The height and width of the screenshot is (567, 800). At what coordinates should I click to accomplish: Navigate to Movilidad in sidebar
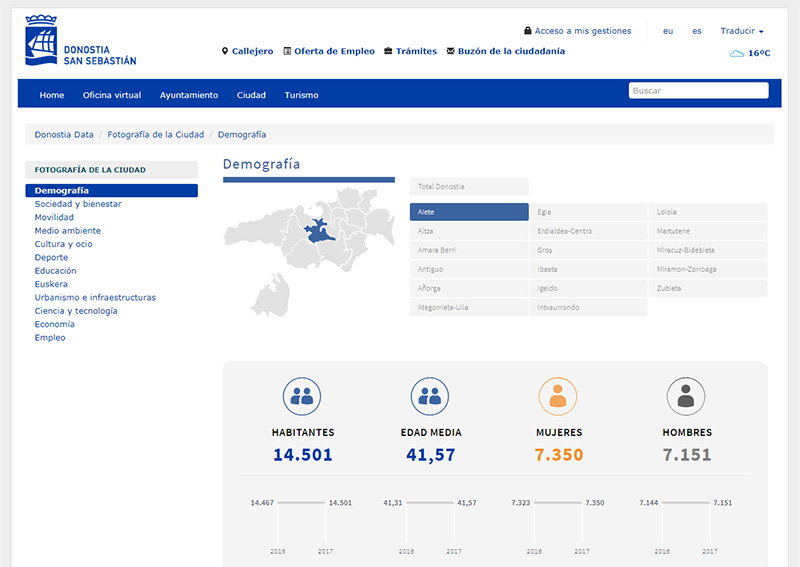click(54, 217)
